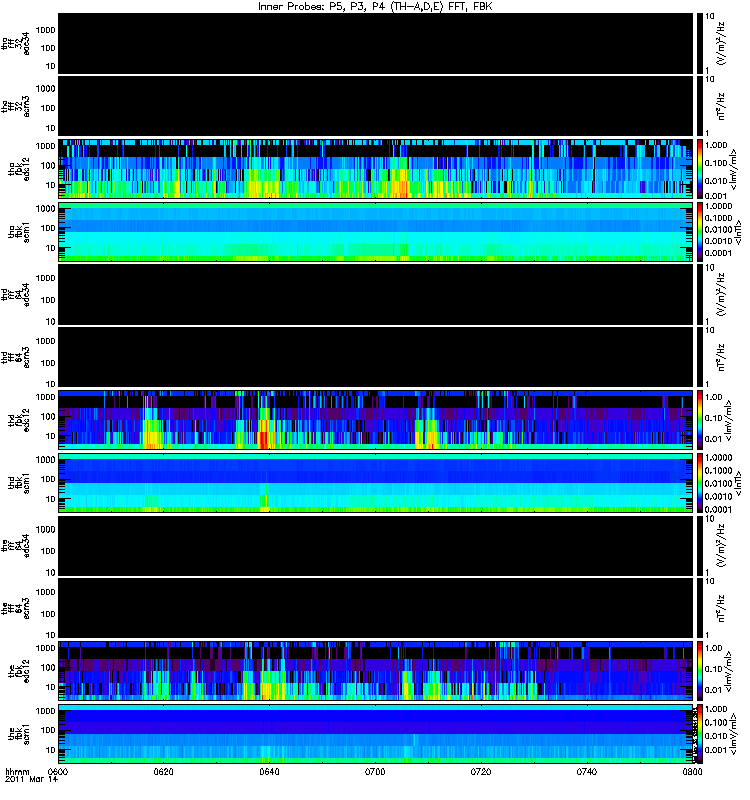
Task: Click the the fbk scm1 color bar
Action: (699, 734)
